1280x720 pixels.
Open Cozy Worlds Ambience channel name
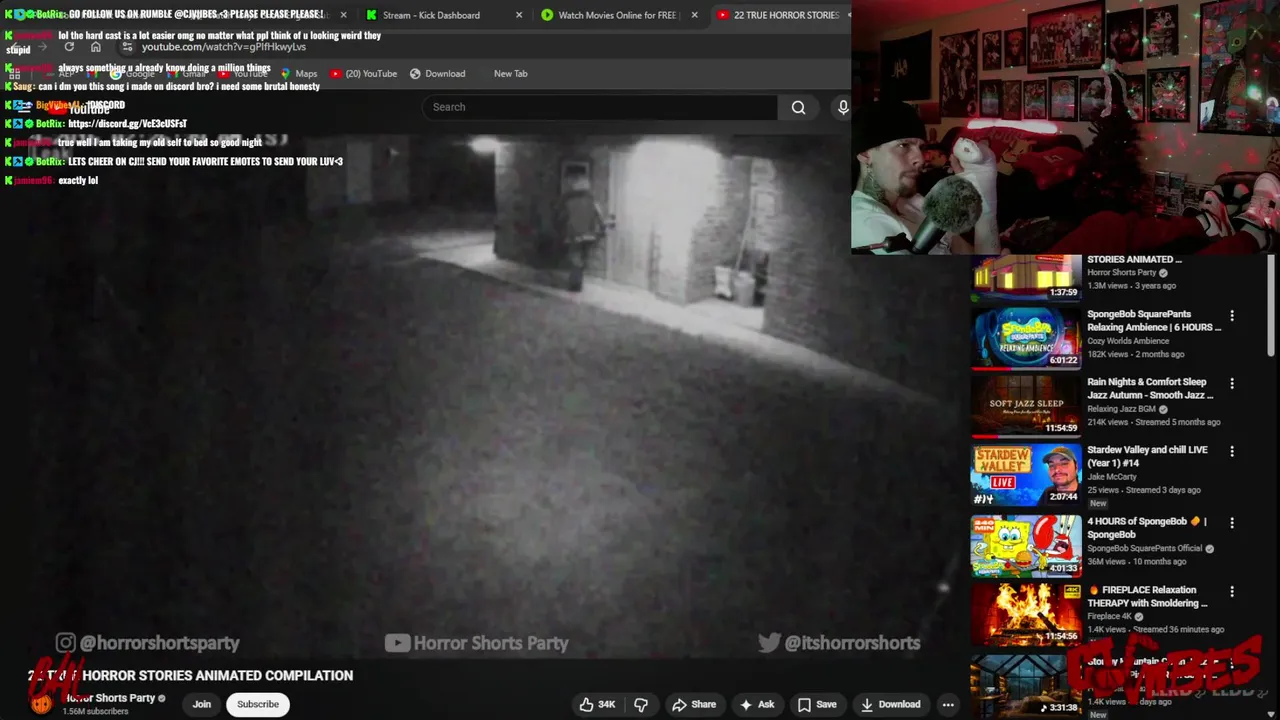[x=1128, y=341]
